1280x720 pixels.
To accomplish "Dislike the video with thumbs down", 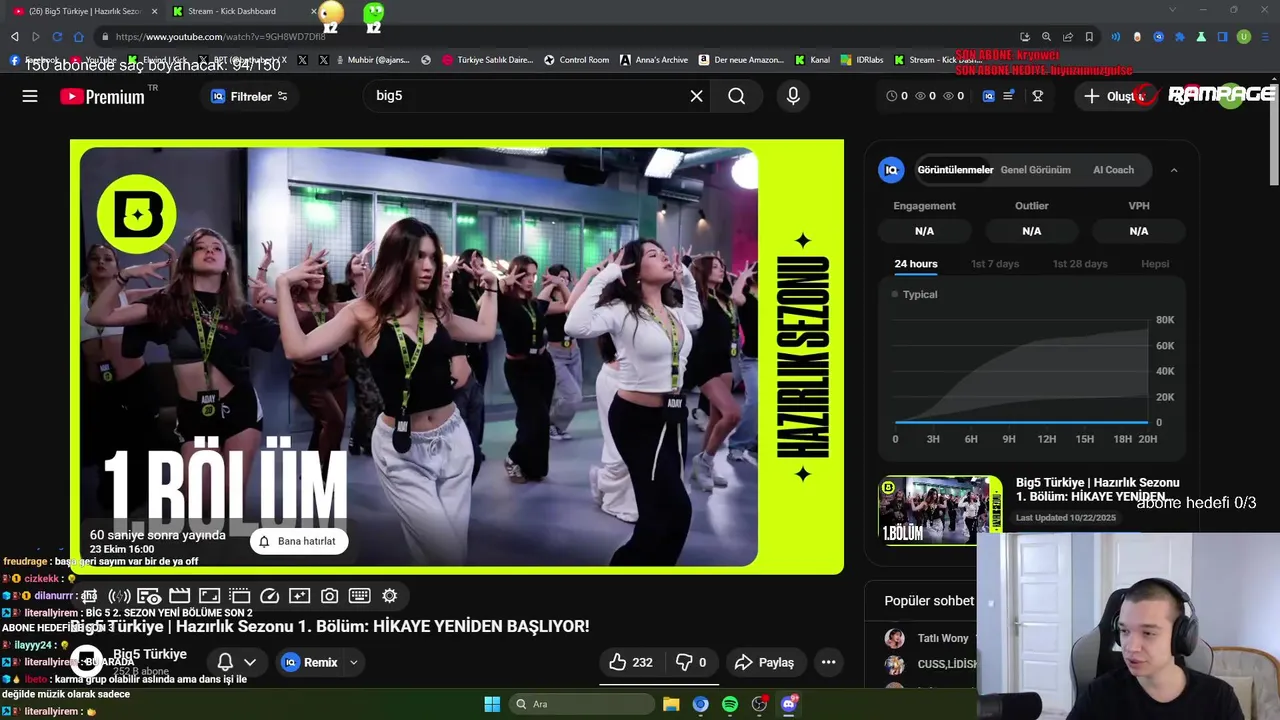I will click(x=691, y=662).
